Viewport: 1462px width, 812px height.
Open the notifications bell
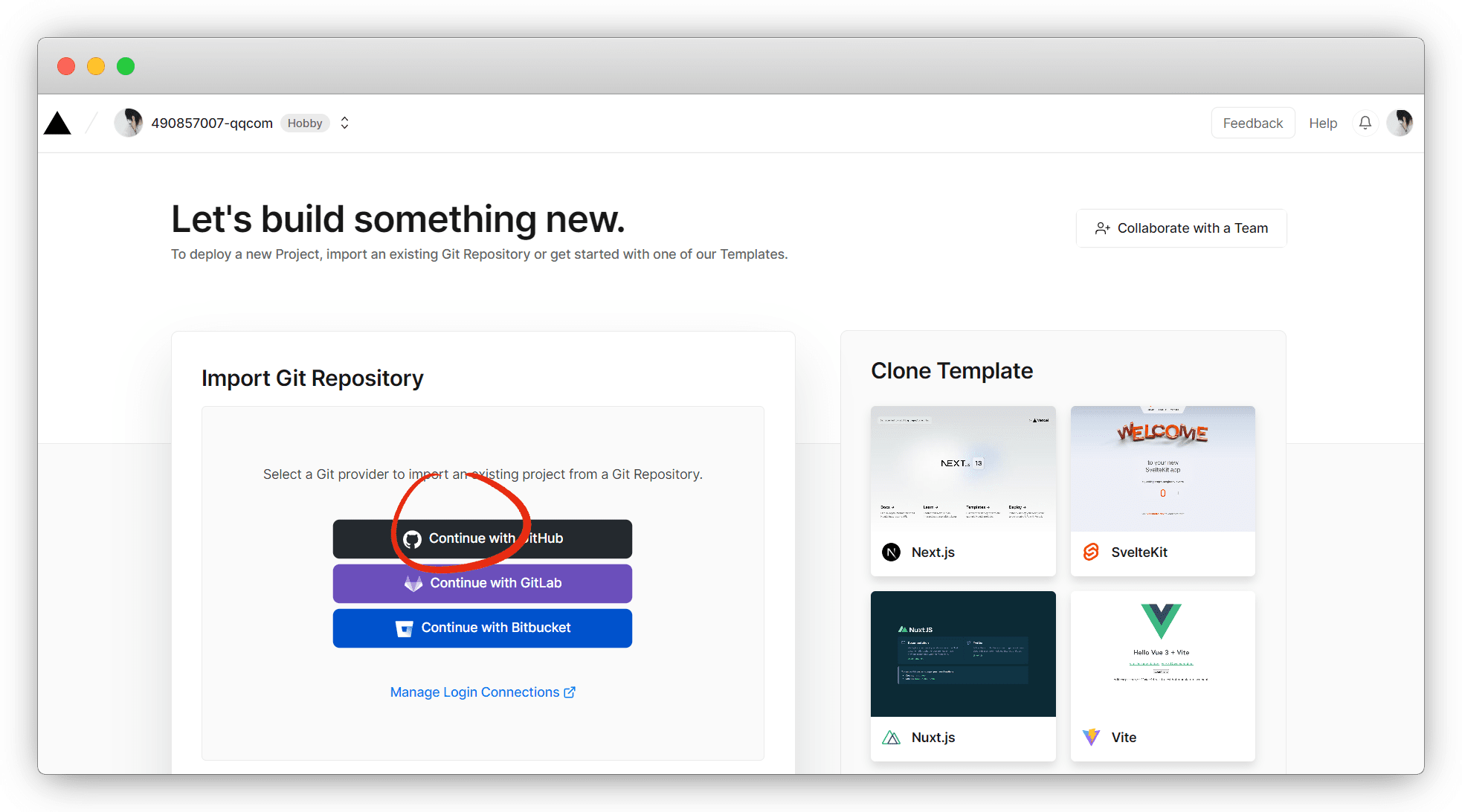[1365, 123]
